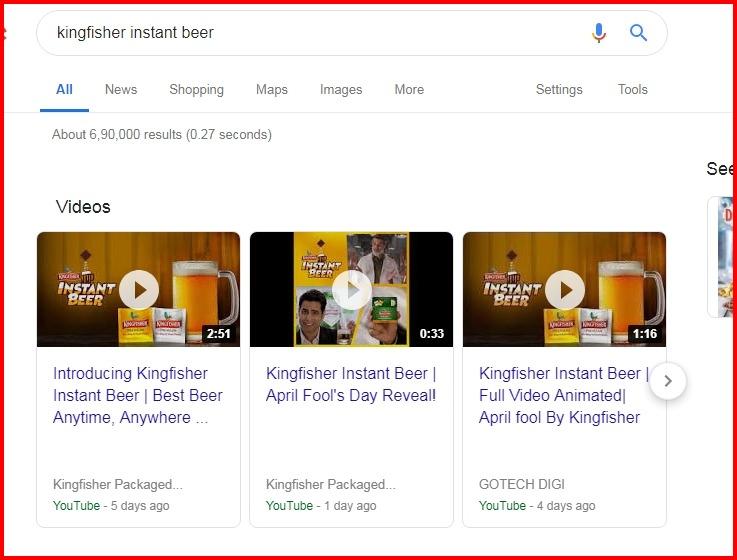
Task: Click the voice search microphone icon
Action: tap(598, 32)
